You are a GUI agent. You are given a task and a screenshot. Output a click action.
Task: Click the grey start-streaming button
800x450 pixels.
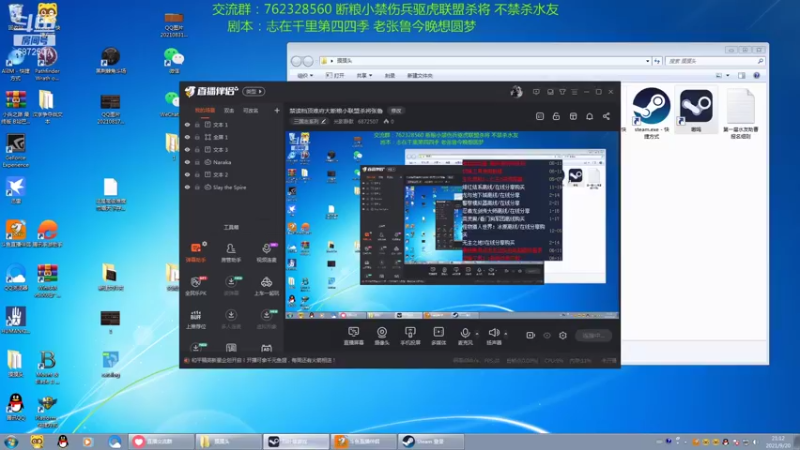(x=594, y=335)
